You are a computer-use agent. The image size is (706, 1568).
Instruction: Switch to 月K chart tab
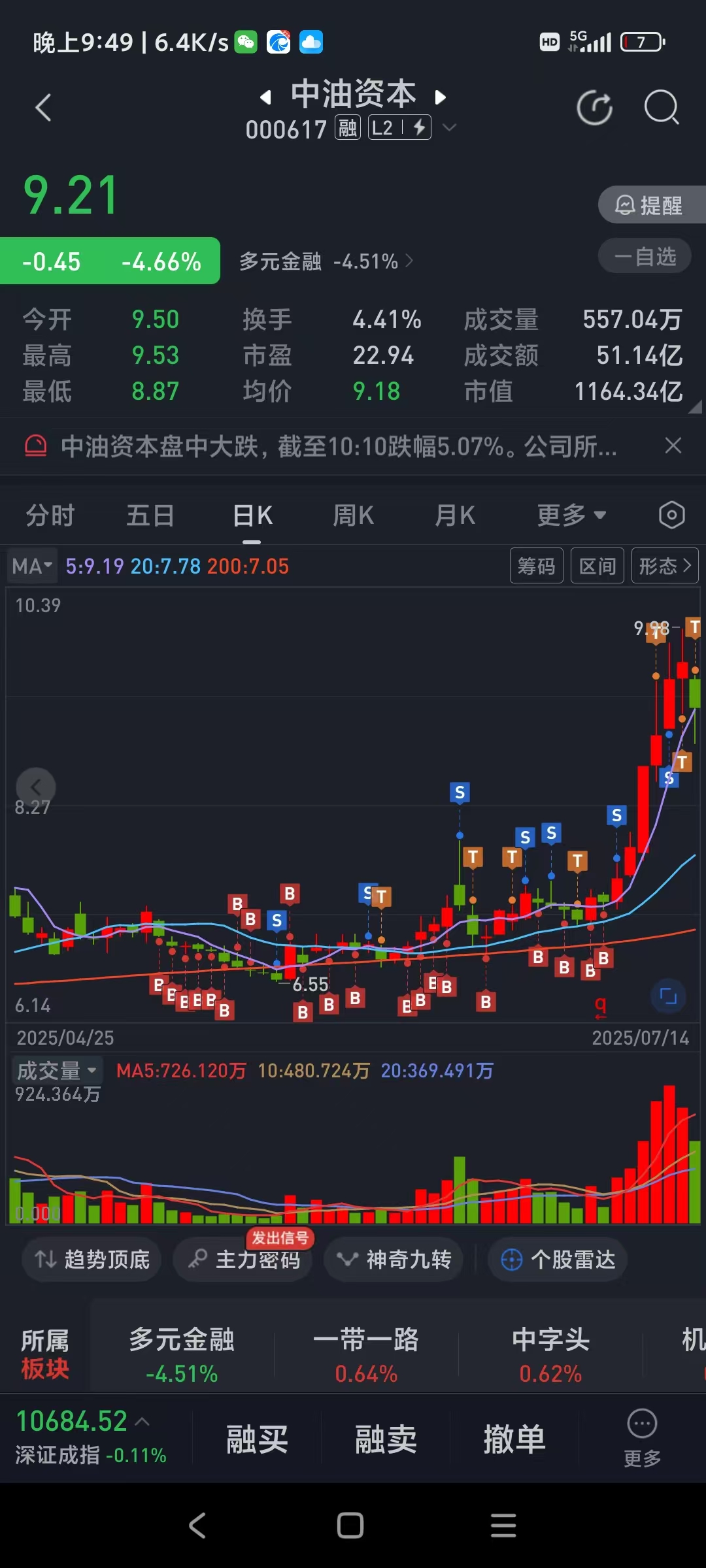coord(454,515)
